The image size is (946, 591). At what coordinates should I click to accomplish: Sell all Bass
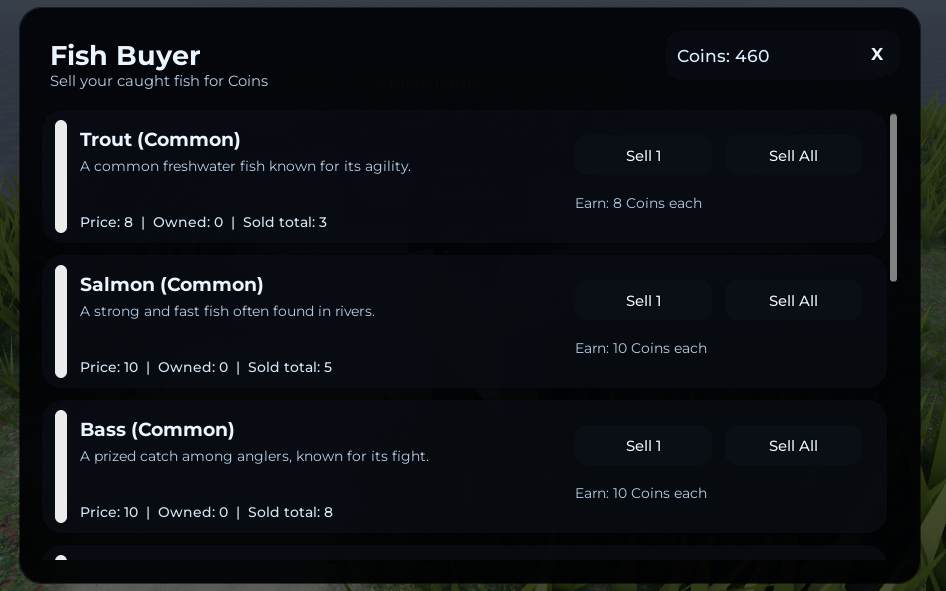(x=793, y=446)
